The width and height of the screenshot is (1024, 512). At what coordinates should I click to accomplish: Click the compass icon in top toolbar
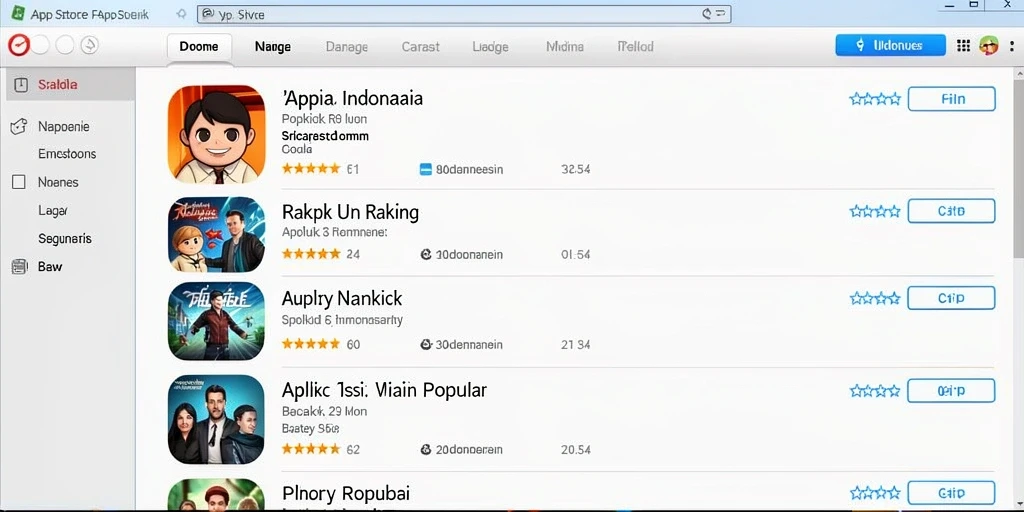click(x=89, y=45)
